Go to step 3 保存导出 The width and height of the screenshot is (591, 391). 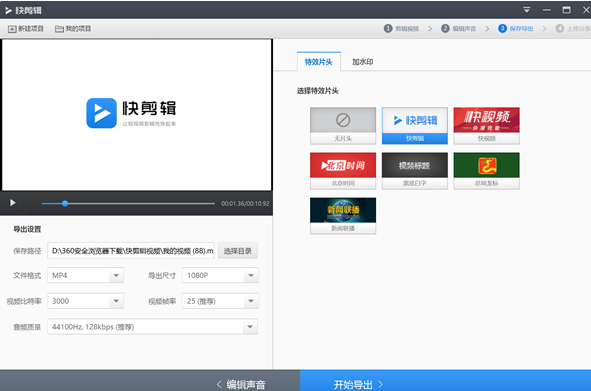(x=516, y=29)
